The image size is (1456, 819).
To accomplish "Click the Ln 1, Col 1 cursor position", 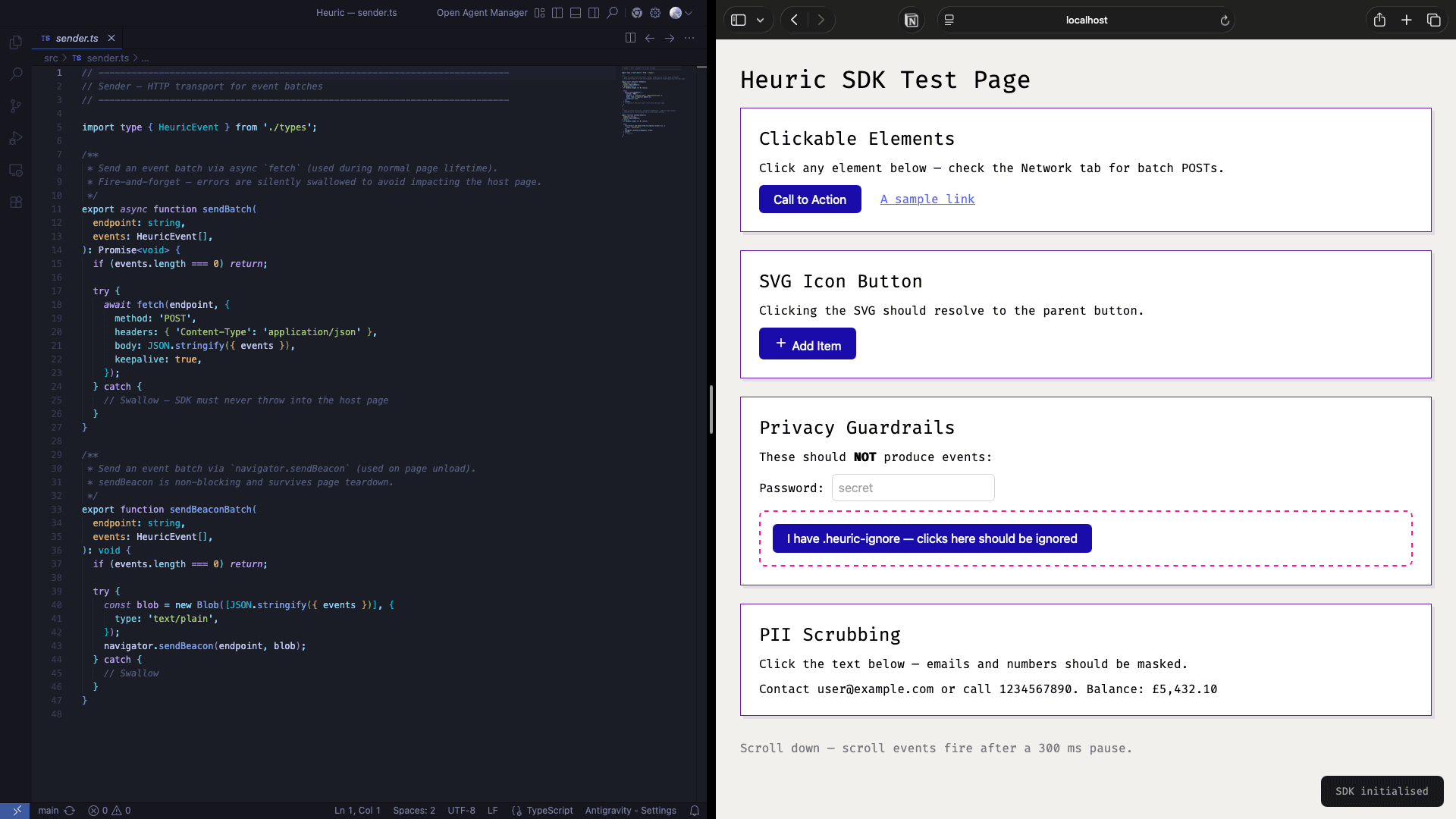I will (357, 811).
